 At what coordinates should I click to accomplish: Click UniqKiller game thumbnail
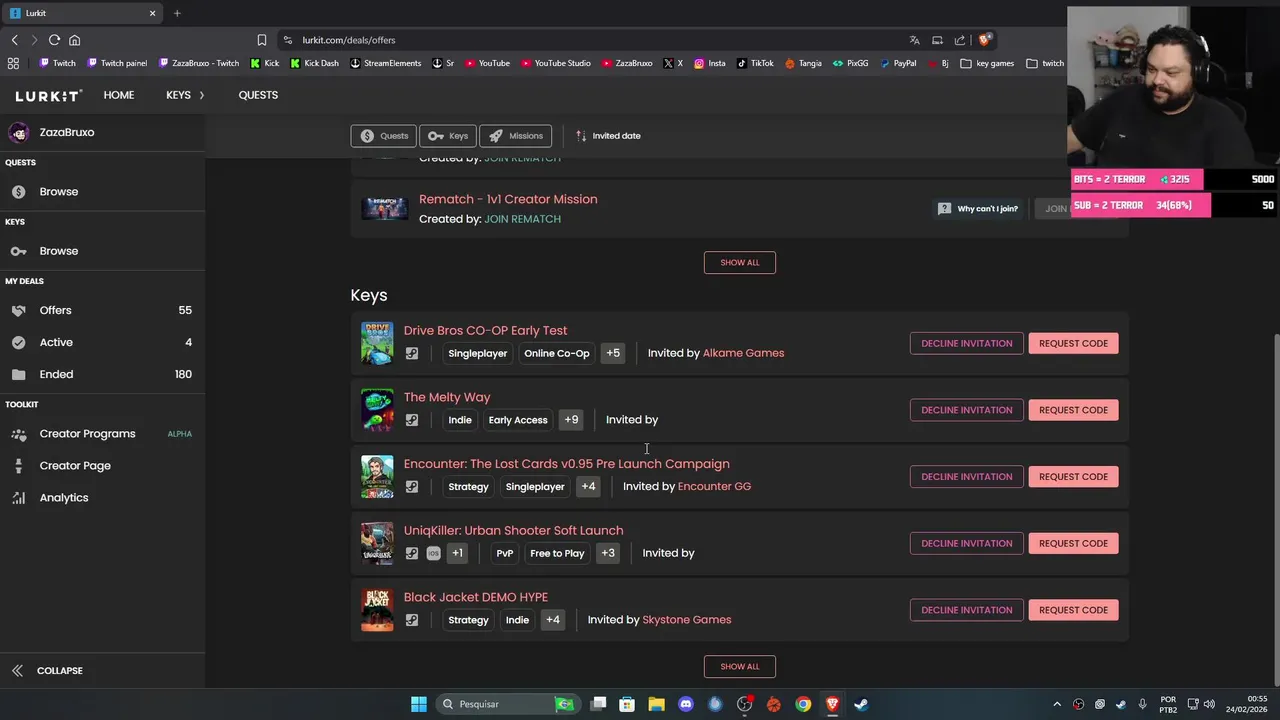coord(377,543)
